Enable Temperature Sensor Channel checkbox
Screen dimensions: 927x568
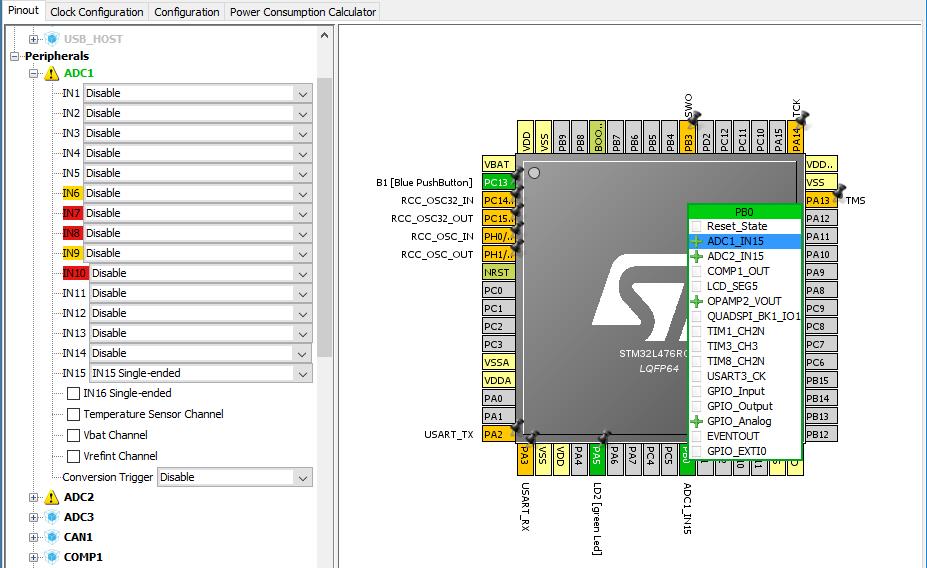[x=73, y=414]
